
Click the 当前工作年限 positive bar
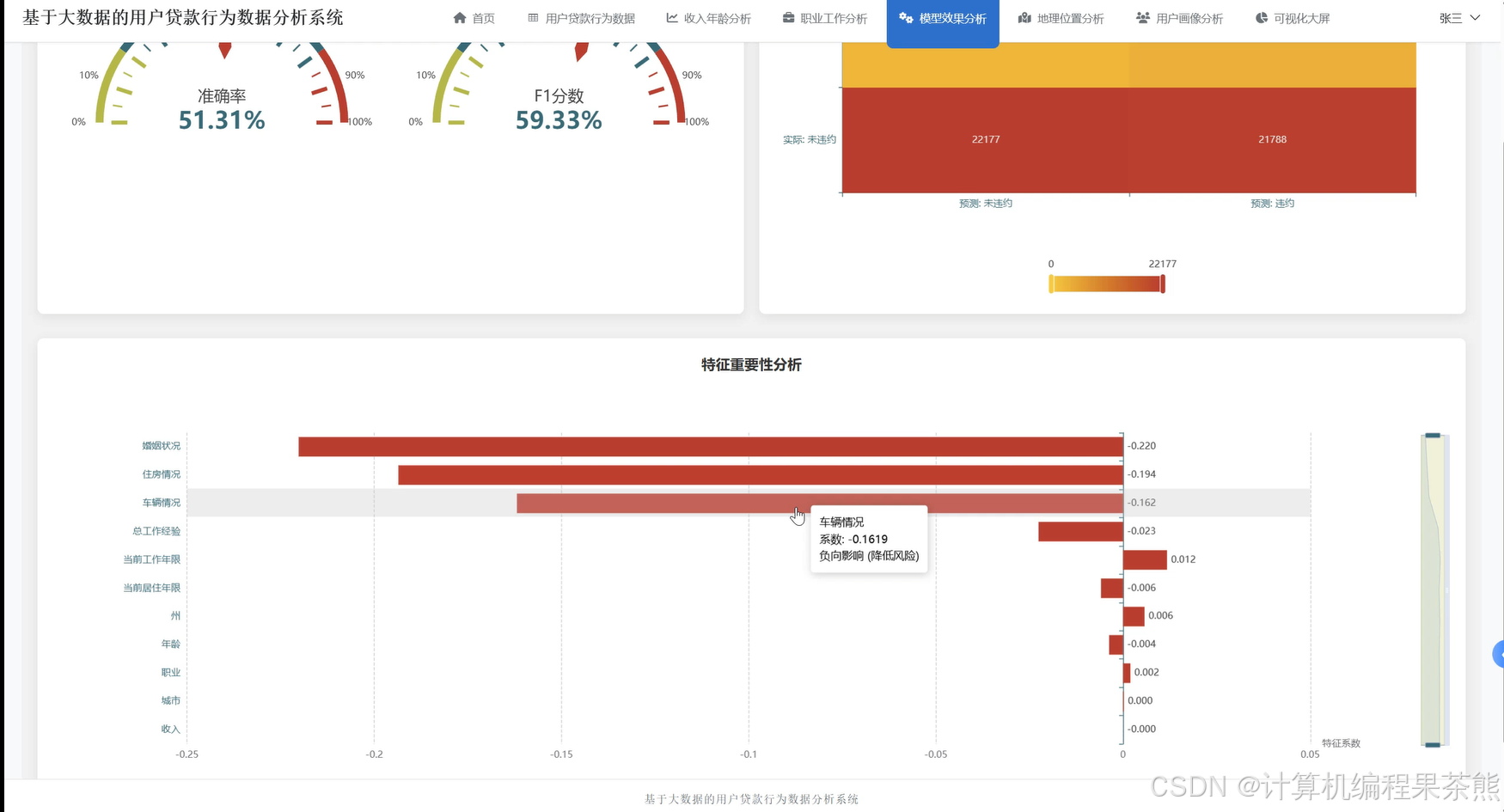(x=1145, y=560)
